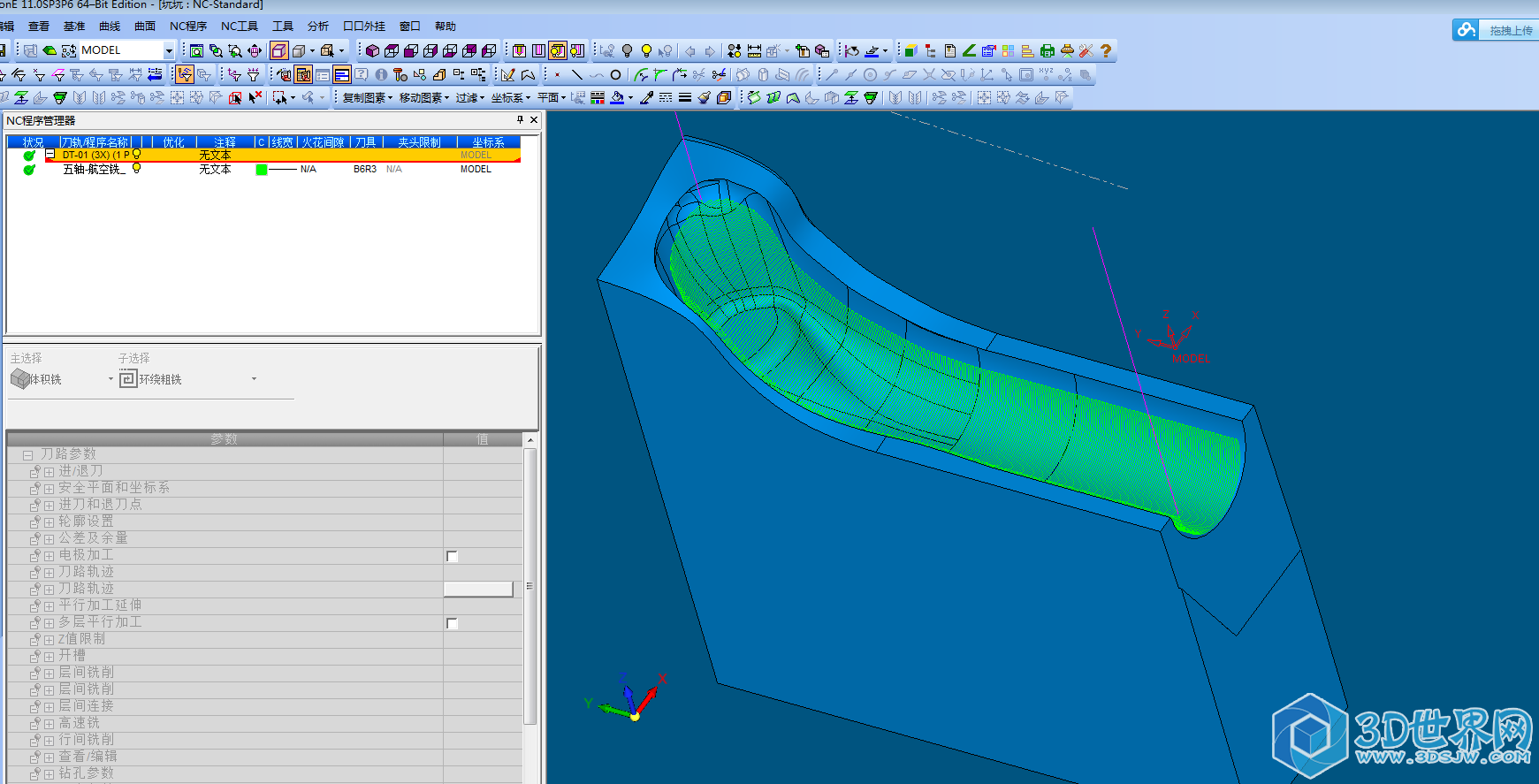Open the 体积铣 main selection dropdown
This screenshot has height=784, width=1539.
[x=110, y=379]
